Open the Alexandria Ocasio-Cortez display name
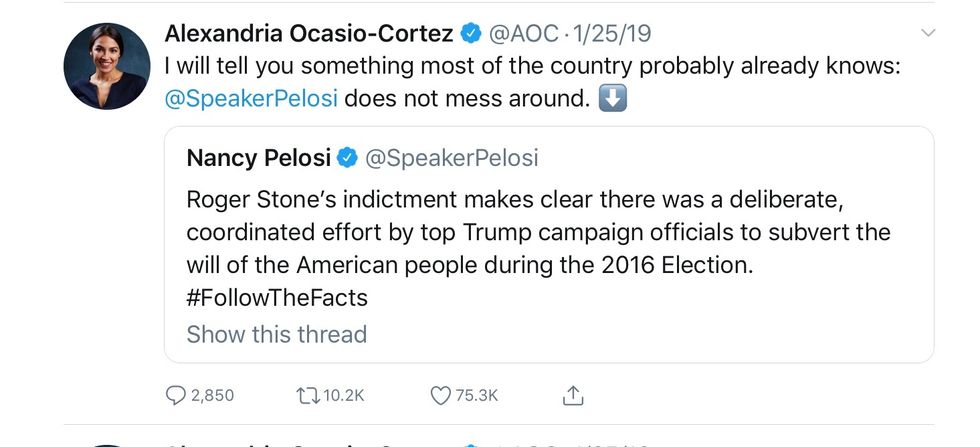Viewport: 980px width, 447px height. coord(309,34)
